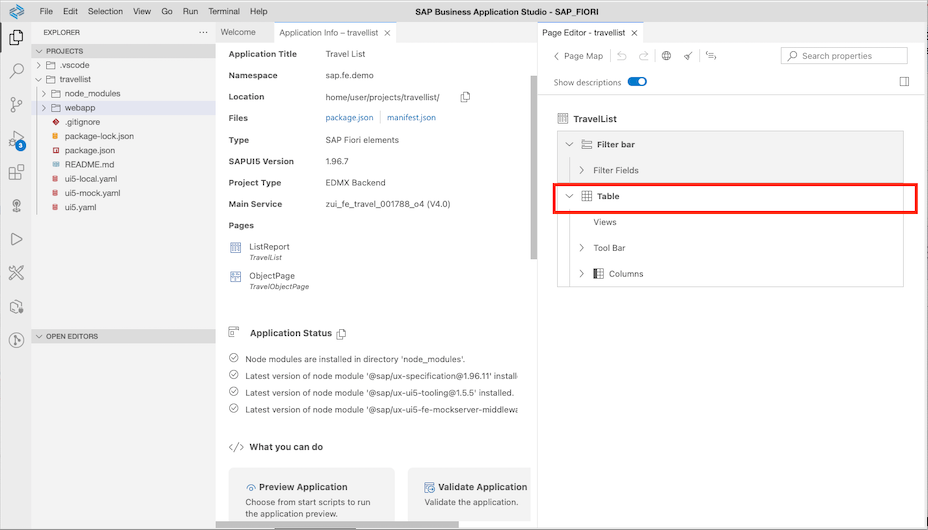Viewport: 928px width, 530px height.
Task: Click the Preview Application card
Action: pyautogui.click(x=311, y=497)
